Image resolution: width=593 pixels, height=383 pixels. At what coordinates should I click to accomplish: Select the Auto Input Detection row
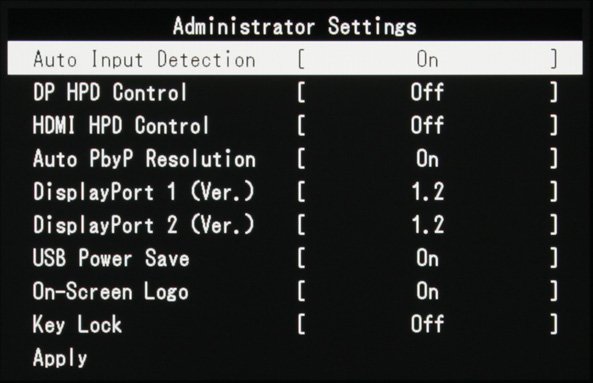(x=295, y=58)
